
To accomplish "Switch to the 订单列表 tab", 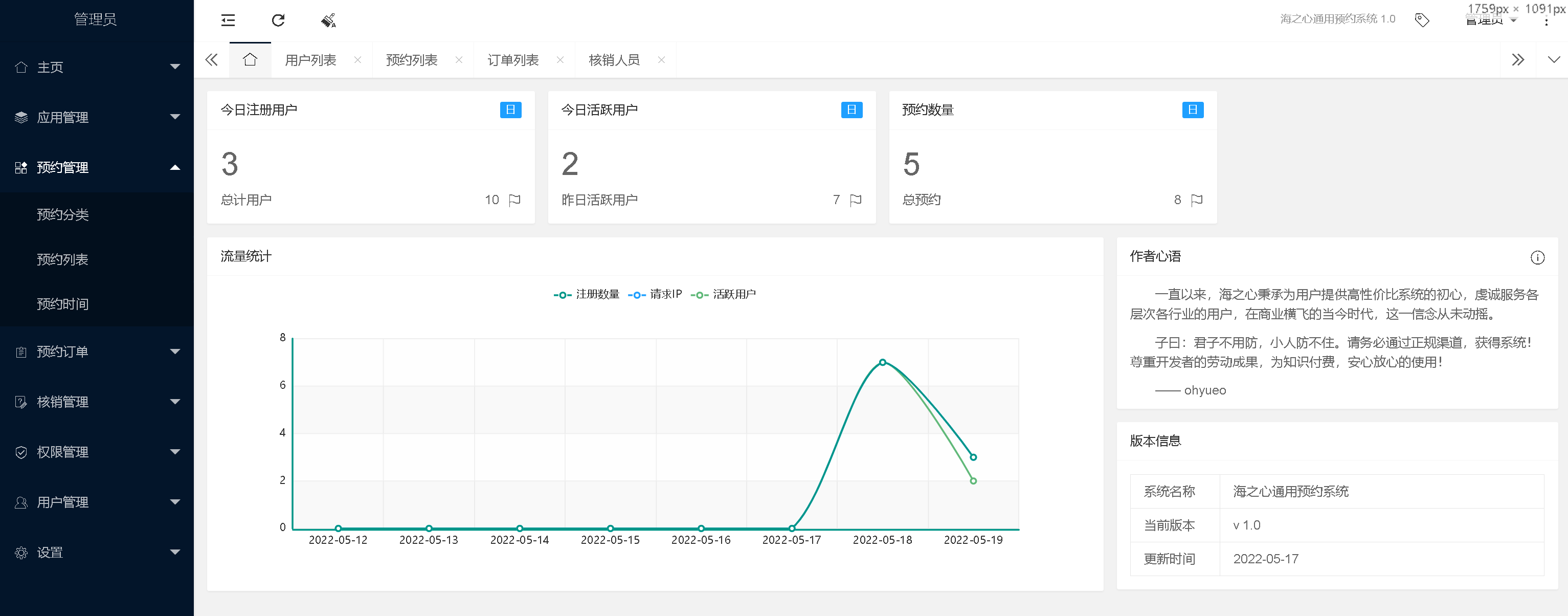I will 512,60.
